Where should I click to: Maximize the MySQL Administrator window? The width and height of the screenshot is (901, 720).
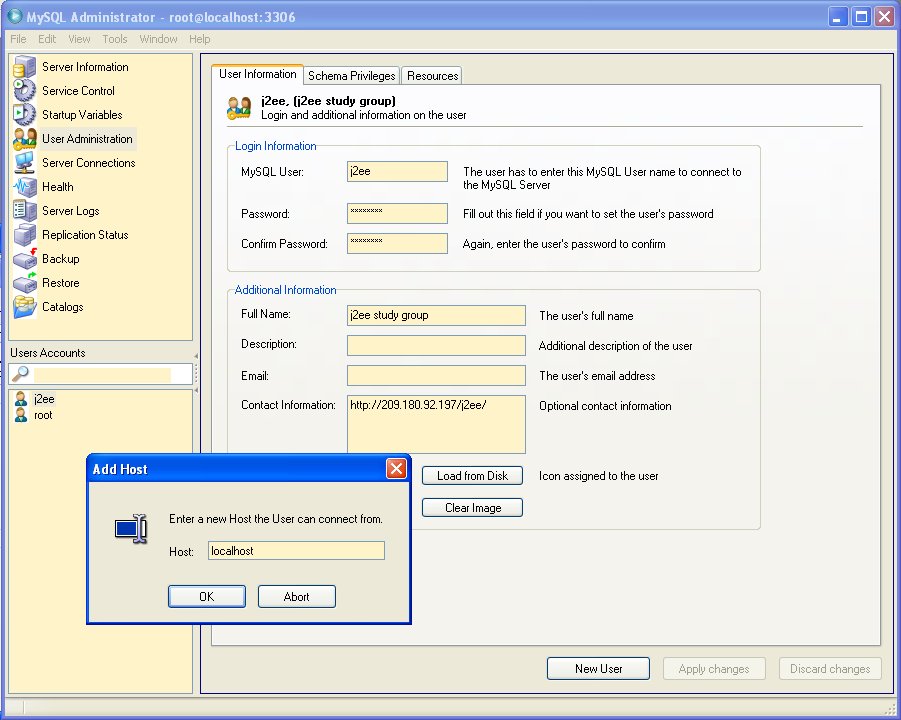pos(861,17)
